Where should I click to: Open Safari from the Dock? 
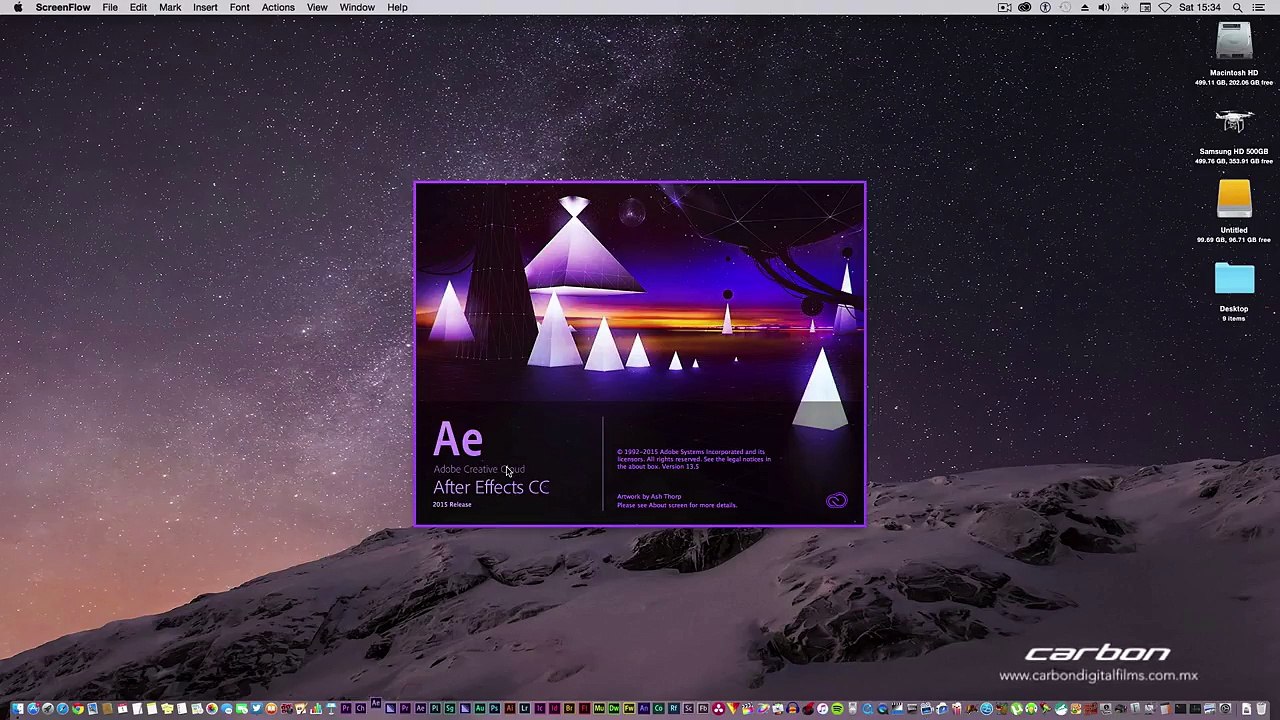pyautogui.click(x=62, y=709)
